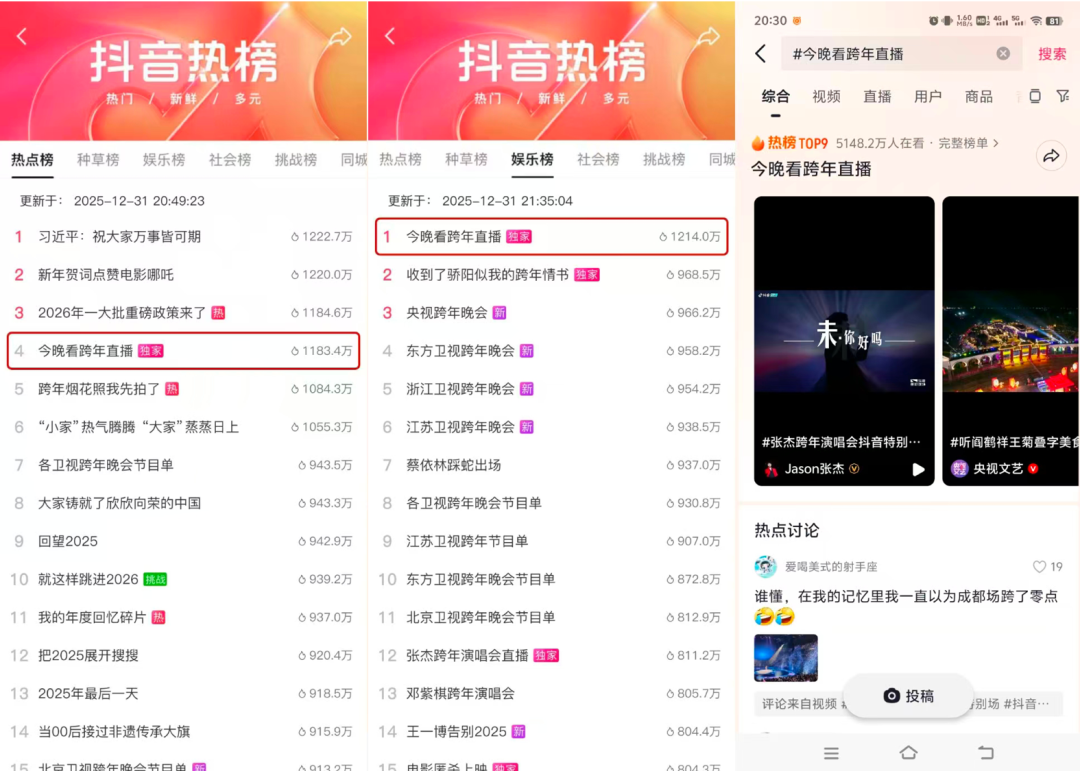Open rank 1 今晚看跨年直播 in middle list

click(552, 237)
